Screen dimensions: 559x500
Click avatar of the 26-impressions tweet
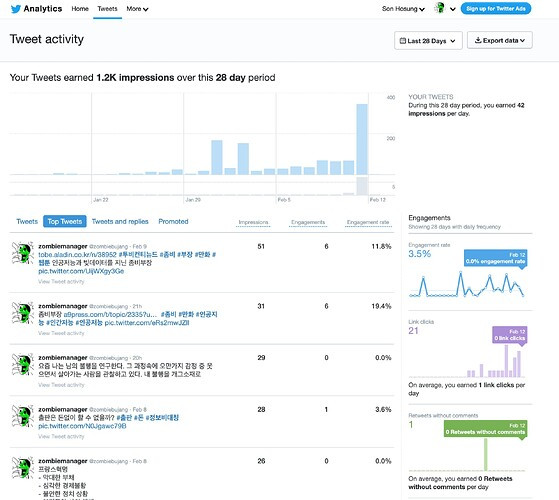[22, 468]
